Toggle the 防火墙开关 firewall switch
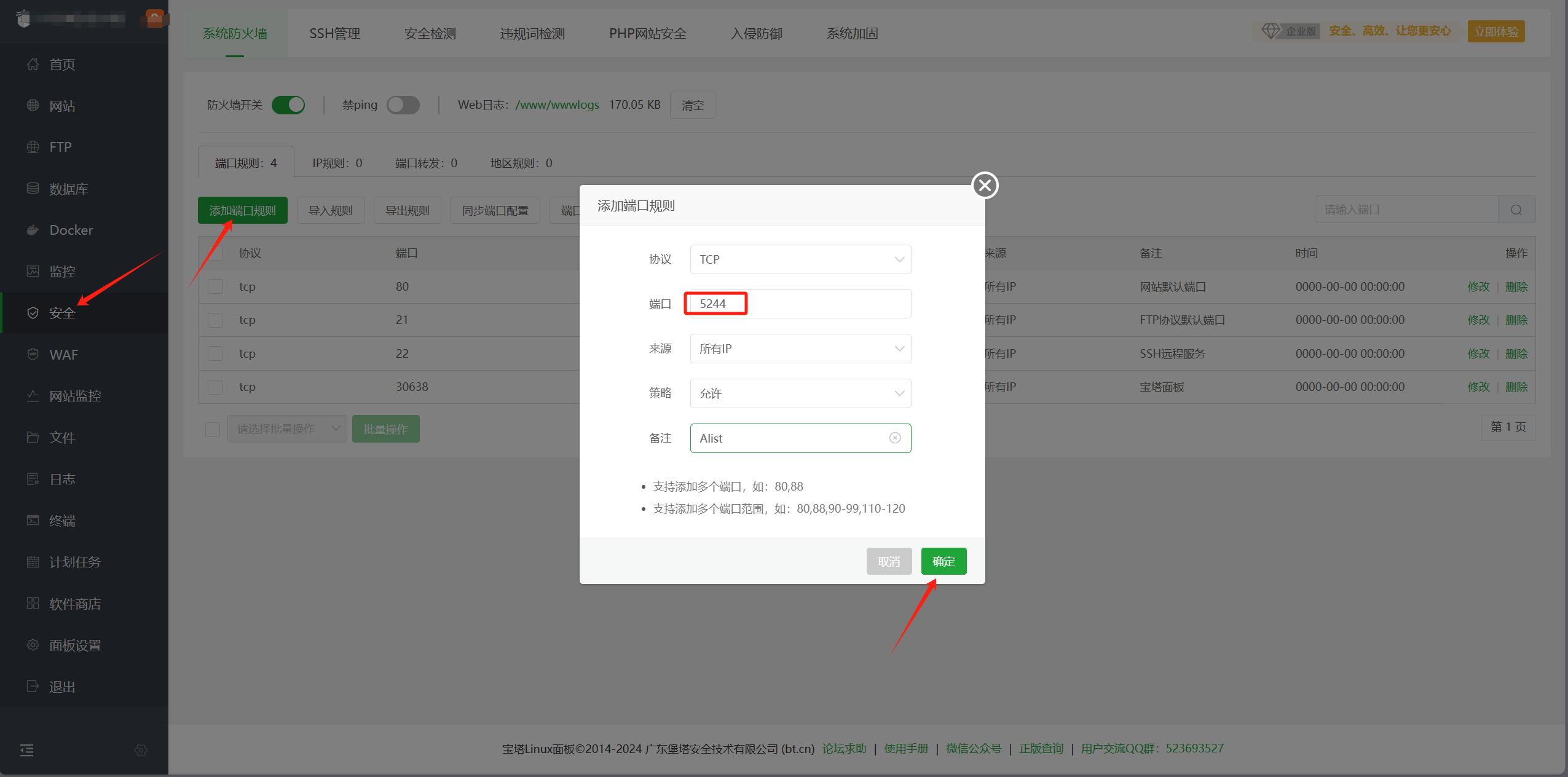 point(288,105)
